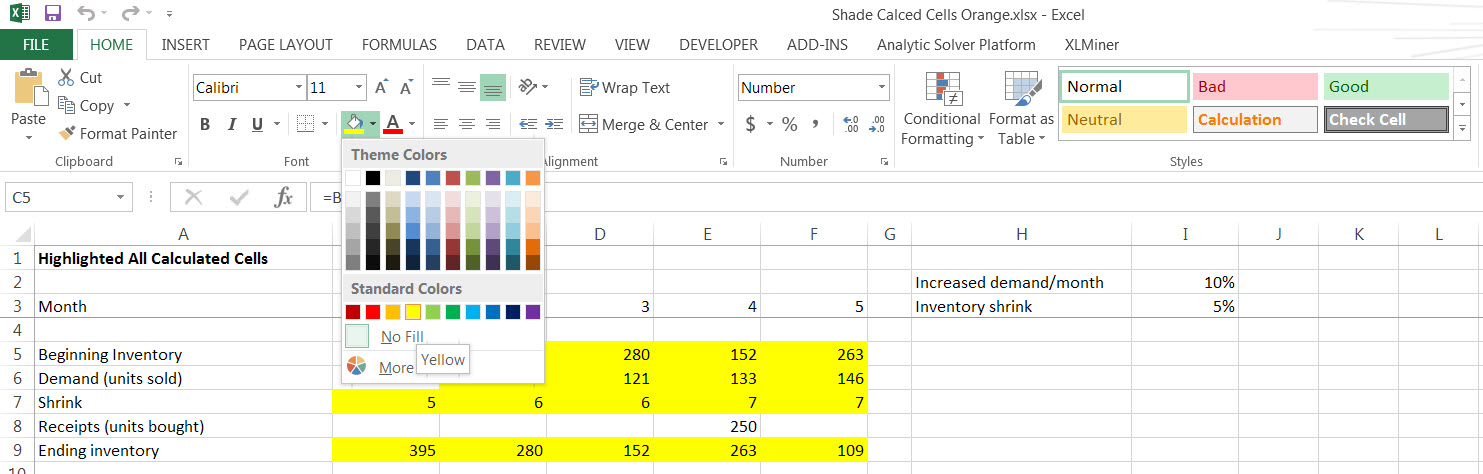Click the Increase Decimal icon
1483x474 pixels.
click(851, 125)
